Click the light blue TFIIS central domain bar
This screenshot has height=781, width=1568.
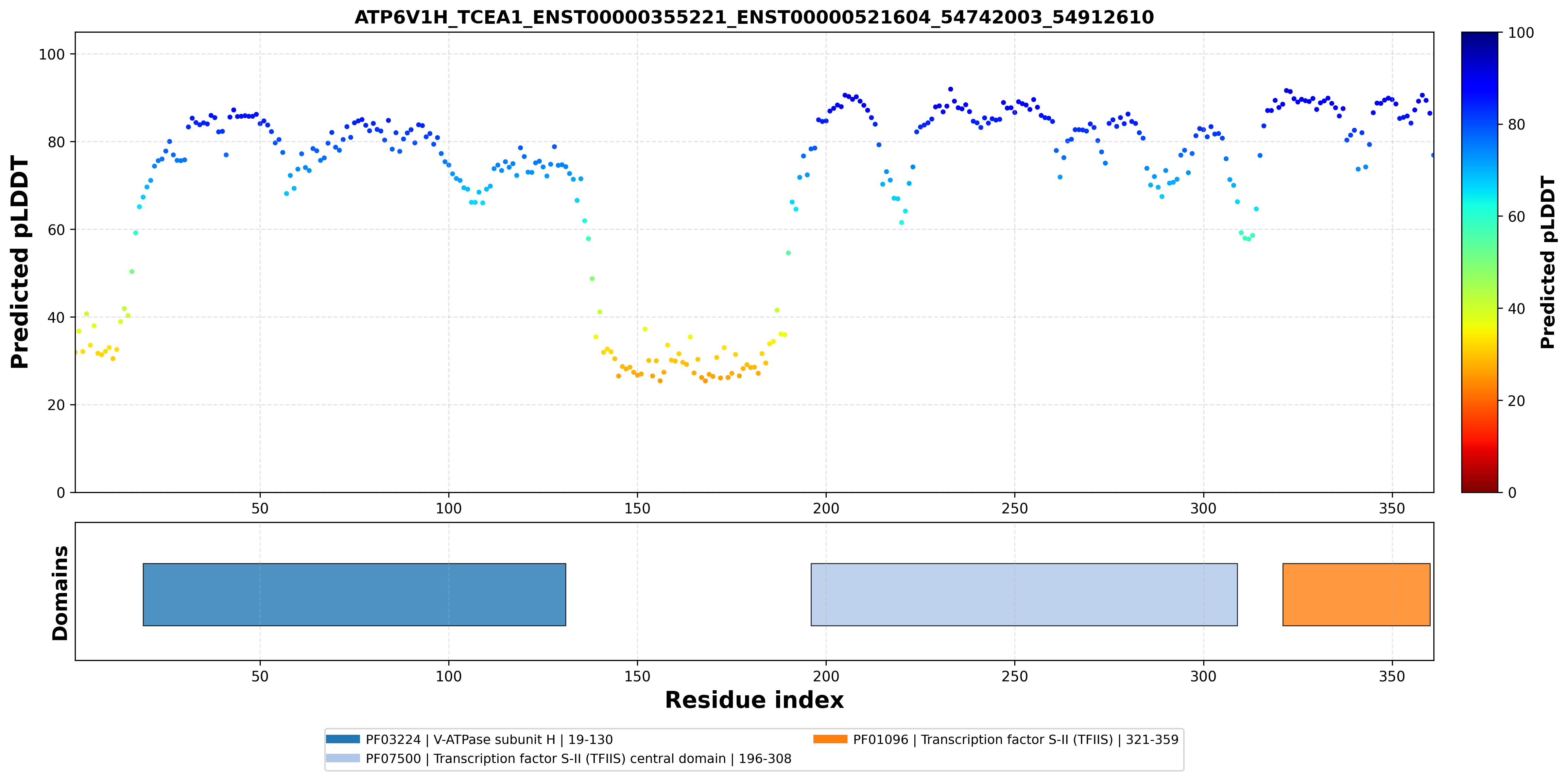[x=1024, y=594]
